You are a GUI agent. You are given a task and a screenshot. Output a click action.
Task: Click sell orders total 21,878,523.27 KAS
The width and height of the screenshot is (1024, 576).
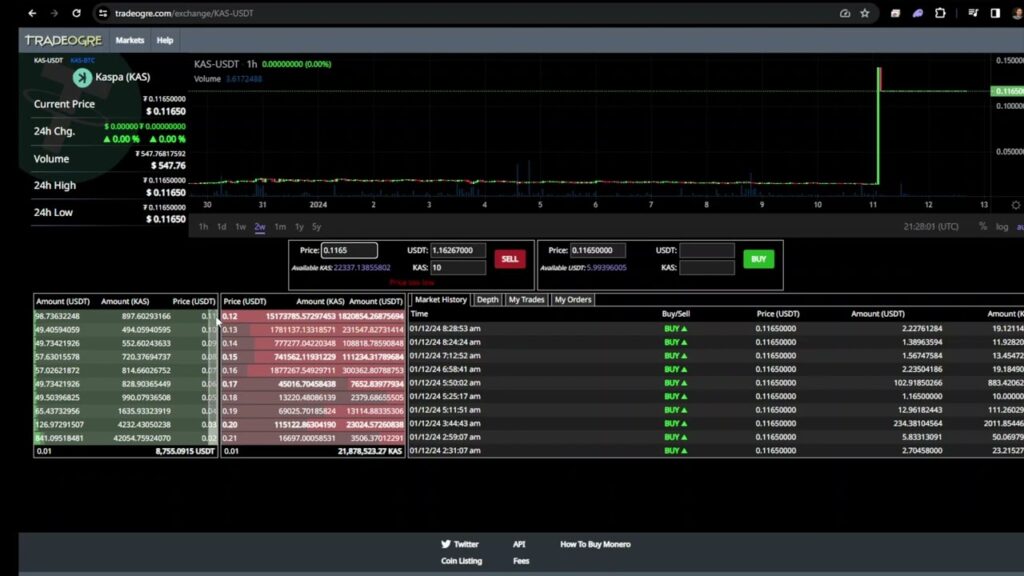point(370,451)
